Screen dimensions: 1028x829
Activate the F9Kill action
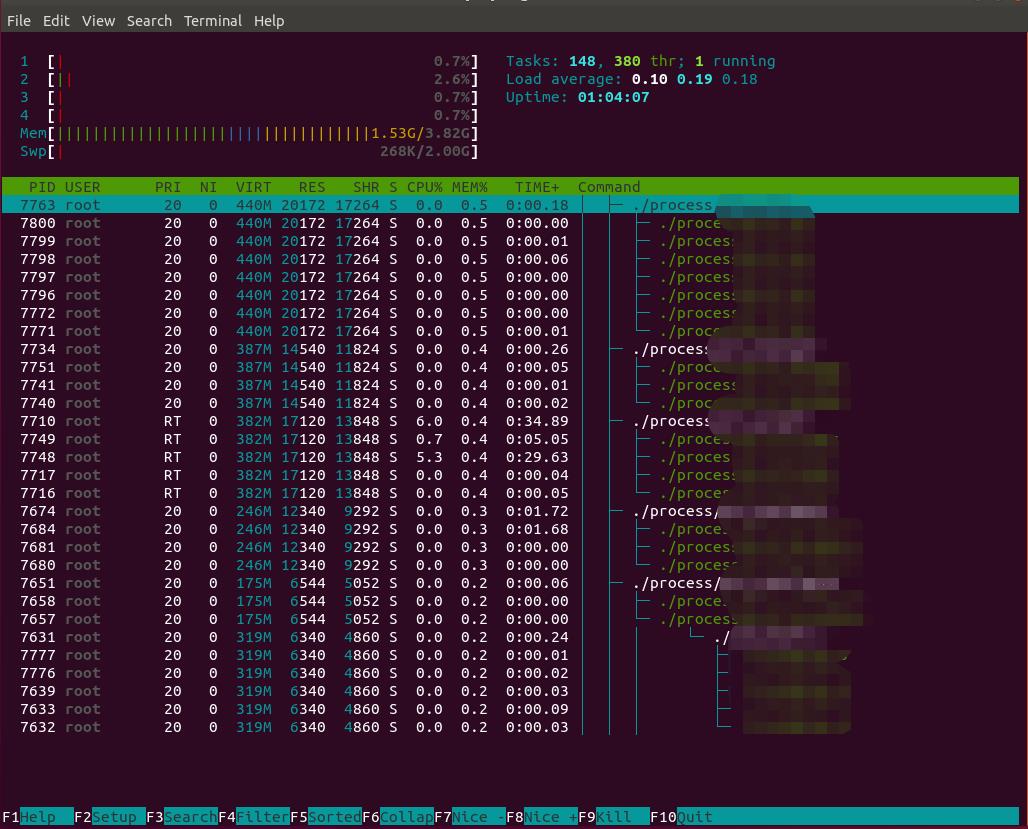[608, 817]
